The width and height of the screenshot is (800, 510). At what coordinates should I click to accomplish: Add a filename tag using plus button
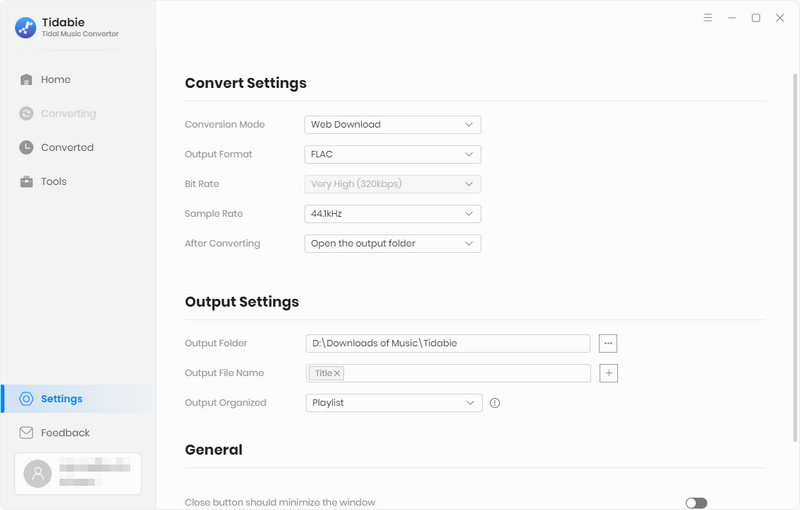[x=608, y=373]
